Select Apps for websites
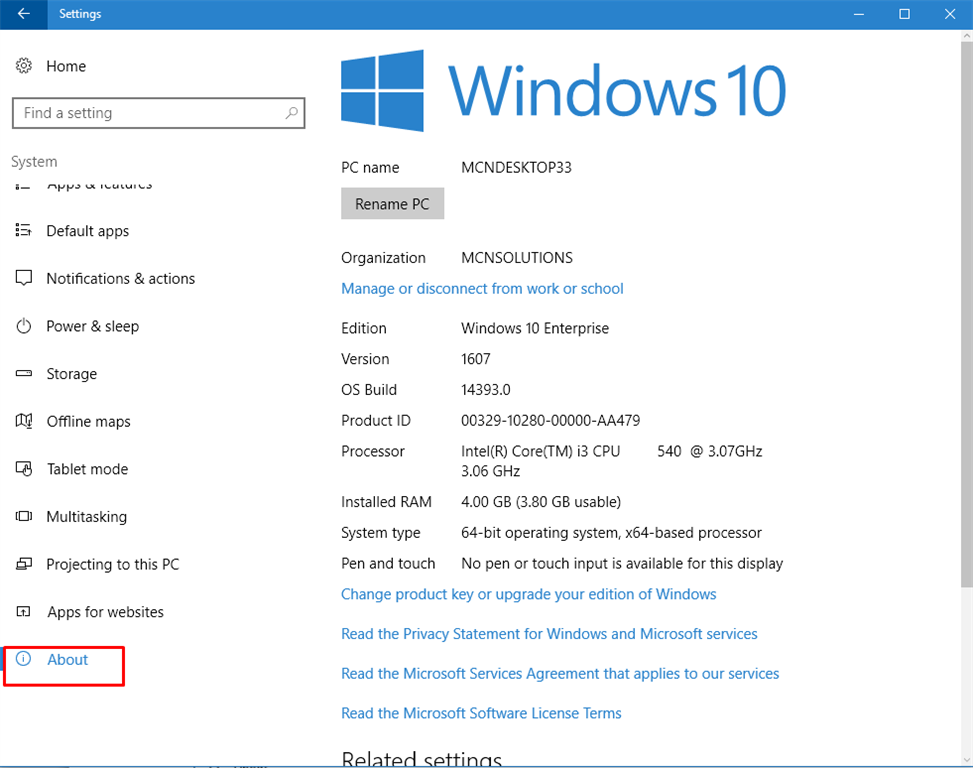Screen dimensions: 973x768 pos(105,612)
